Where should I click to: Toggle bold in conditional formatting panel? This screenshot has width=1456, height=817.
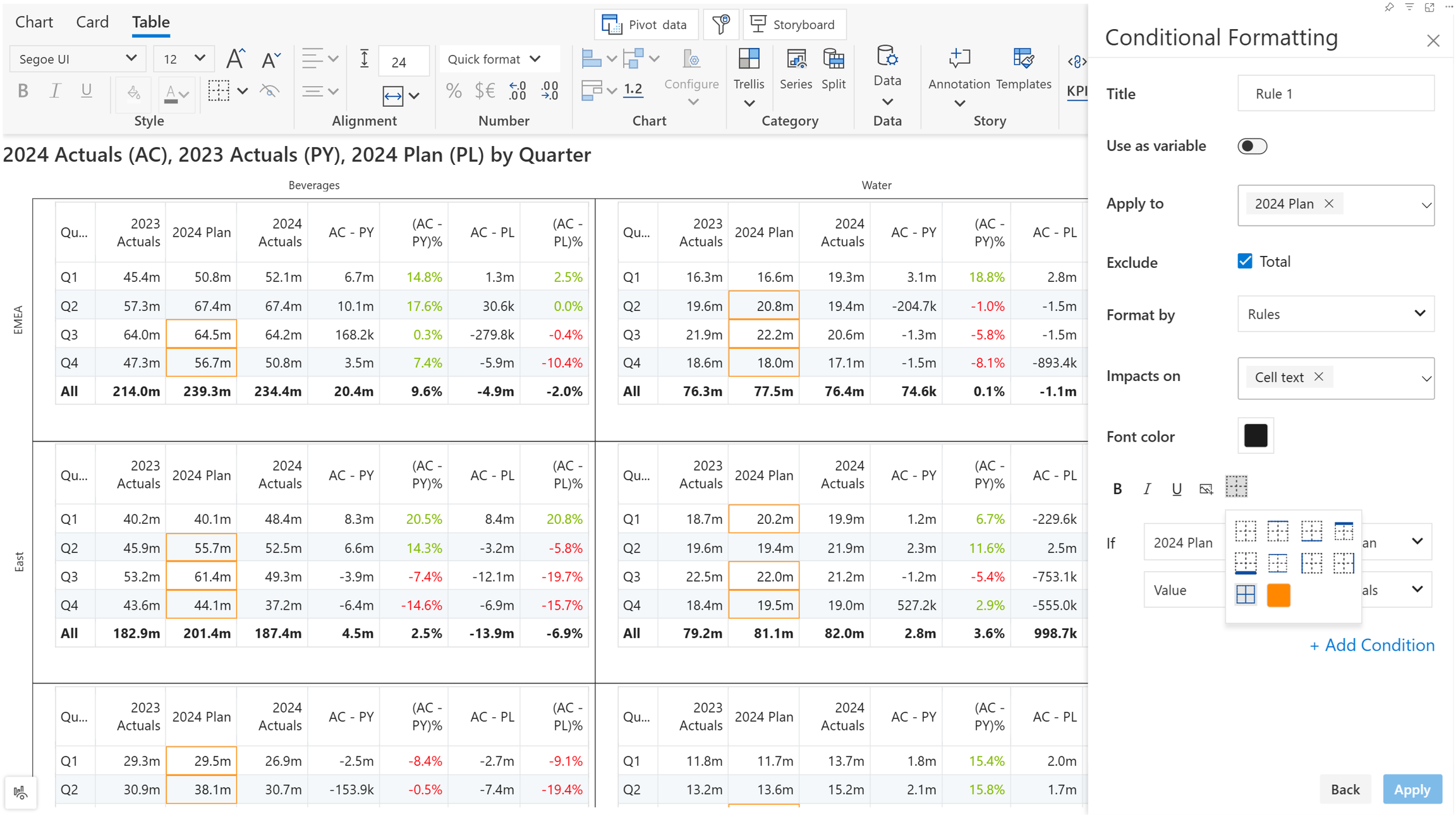[x=1117, y=488]
